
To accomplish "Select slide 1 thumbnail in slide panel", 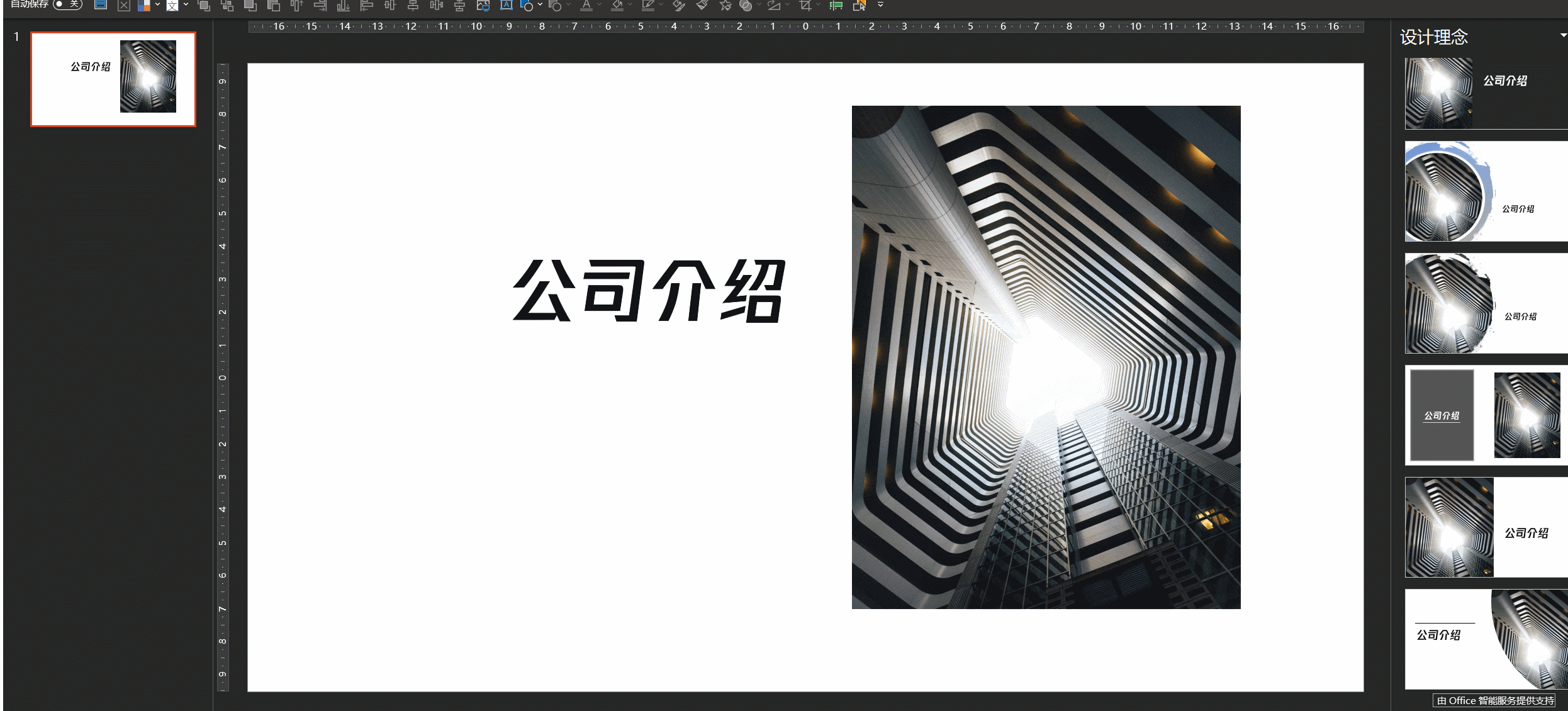I will 113,79.
